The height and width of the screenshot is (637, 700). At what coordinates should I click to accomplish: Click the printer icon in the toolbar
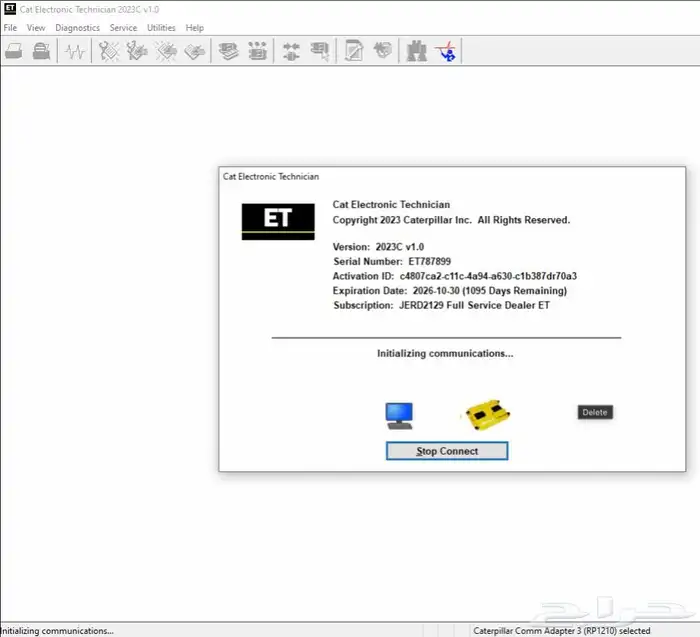41,52
